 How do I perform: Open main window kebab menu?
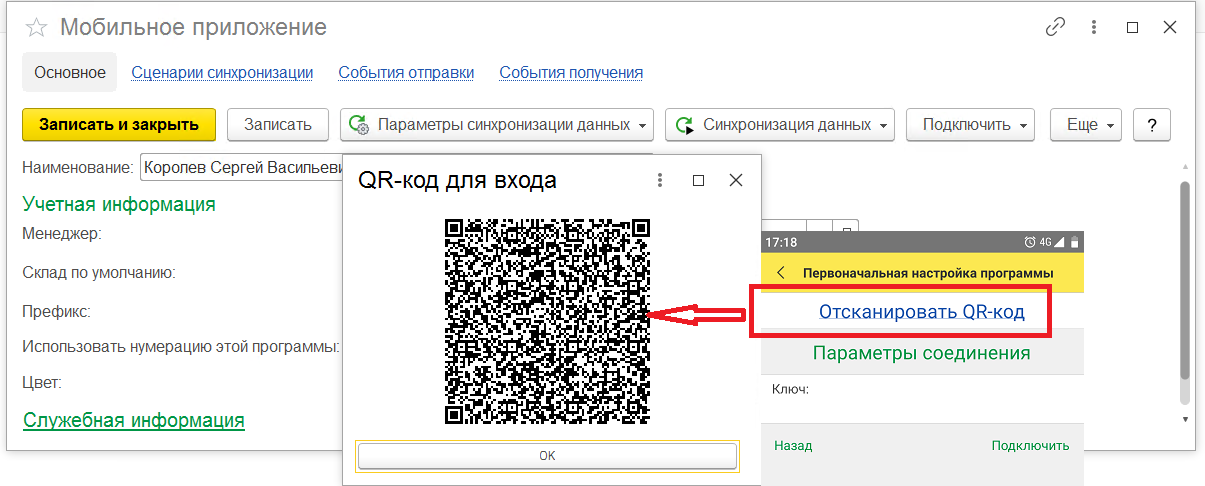pos(1095,28)
